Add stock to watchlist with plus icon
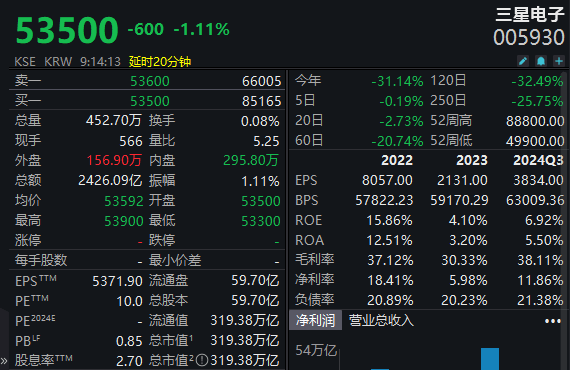The width and height of the screenshot is (570, 370). (x=559, y=61)
